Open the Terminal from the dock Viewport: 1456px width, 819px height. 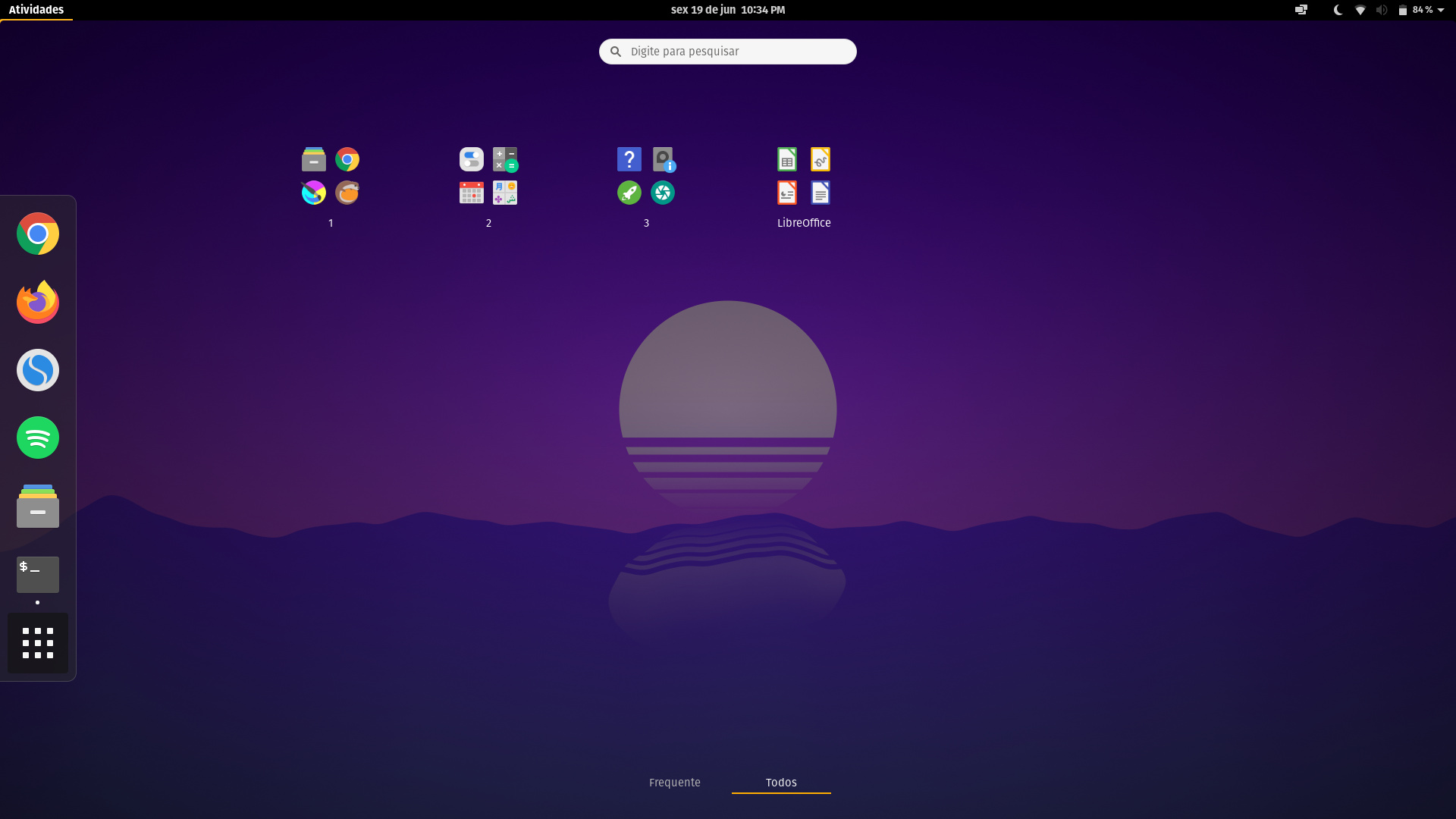coord(38,574)
